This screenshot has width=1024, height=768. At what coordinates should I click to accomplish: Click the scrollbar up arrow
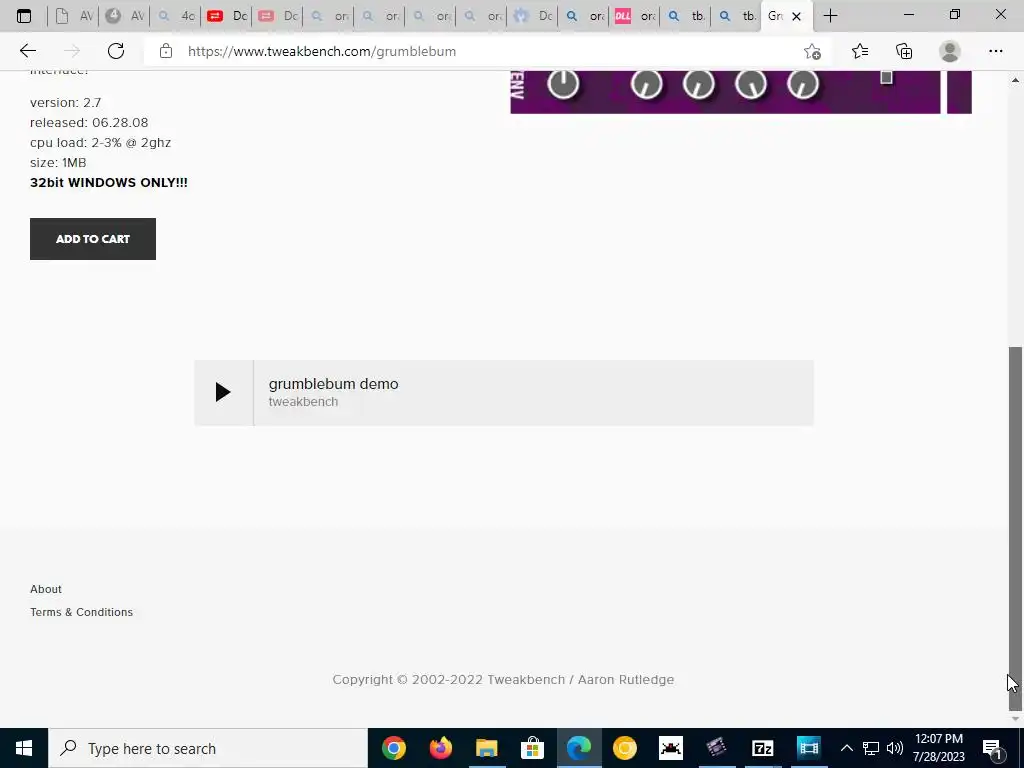tap(1015, 80)
